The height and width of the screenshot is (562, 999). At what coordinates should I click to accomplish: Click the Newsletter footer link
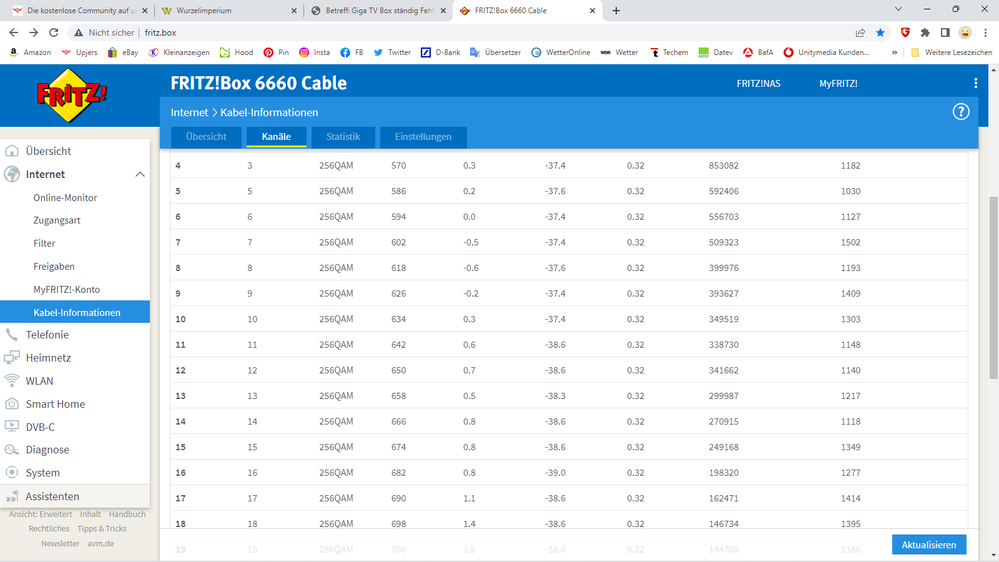61,544
